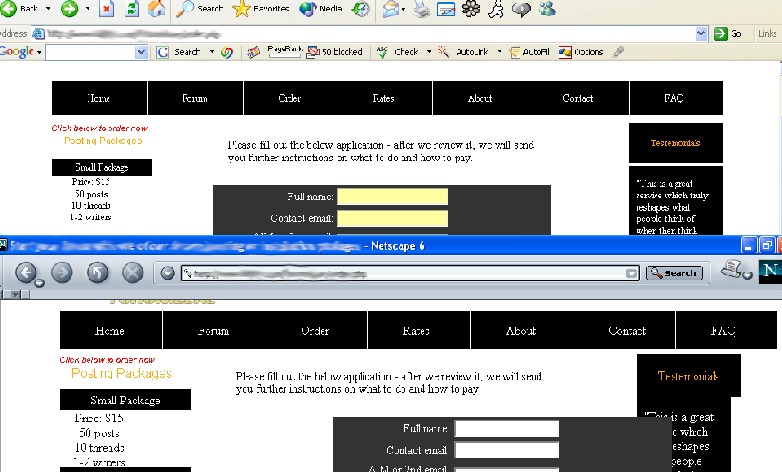Viewport: 782px width, 472px height.
Task: Click the Contact email field in Netscape
Action: pos(507,450)
